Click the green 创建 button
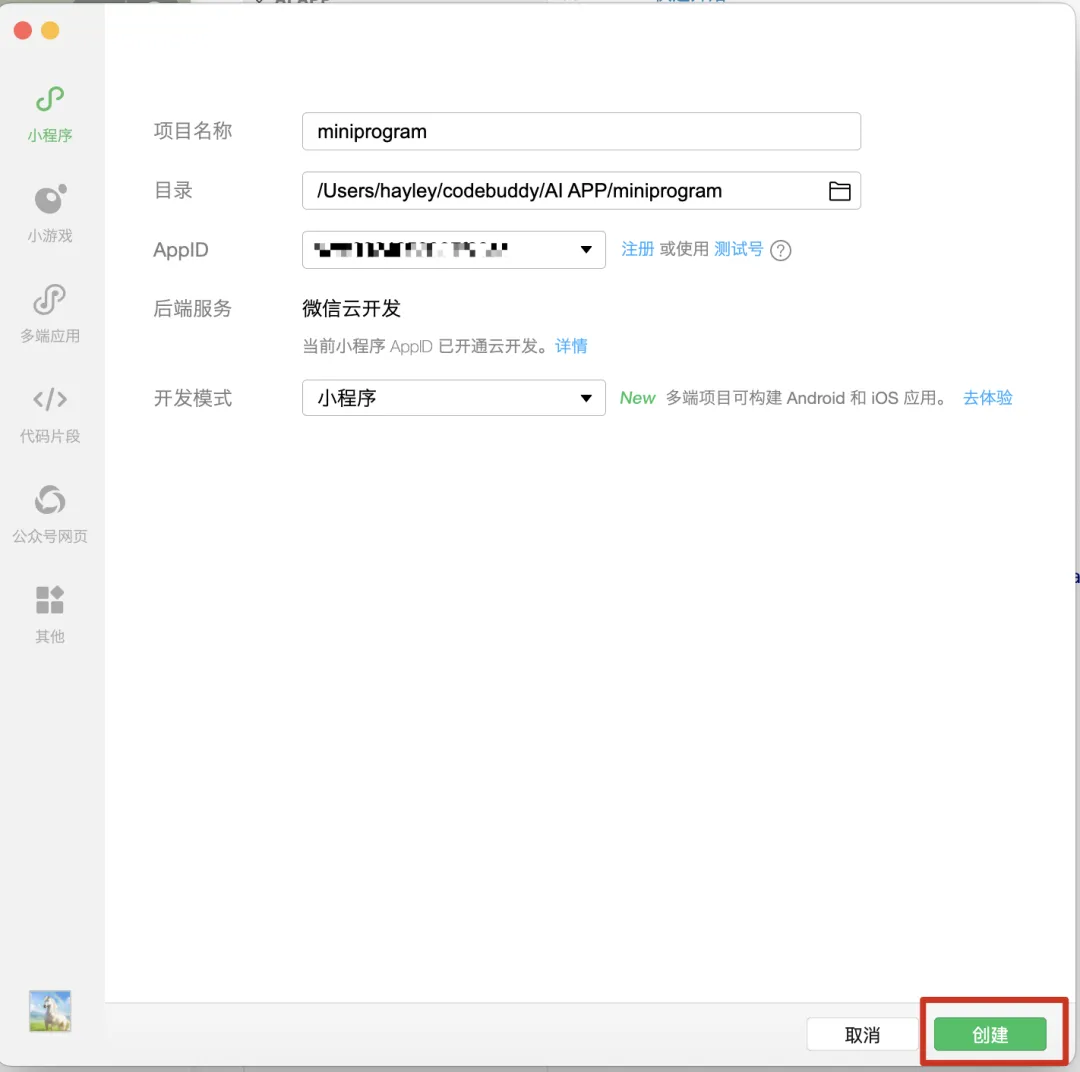 tap(990, 1034)
